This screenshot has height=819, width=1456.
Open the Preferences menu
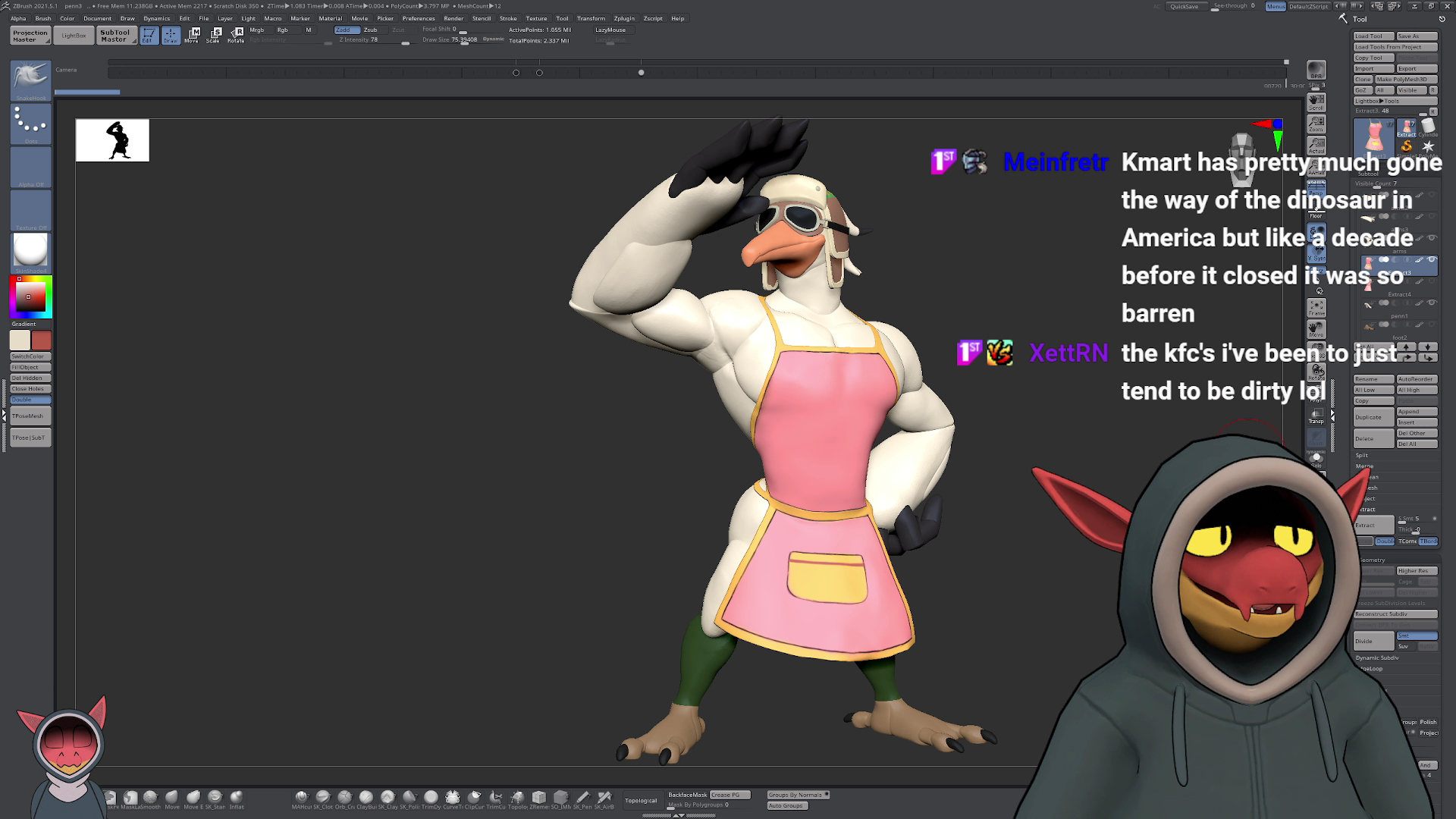419,18
